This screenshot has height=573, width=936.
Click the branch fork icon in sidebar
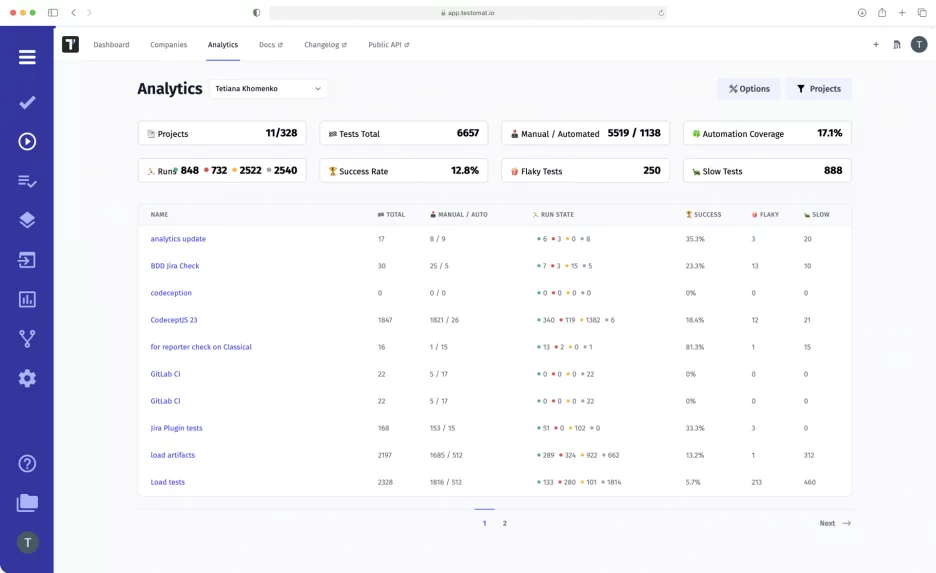point(27,339)
